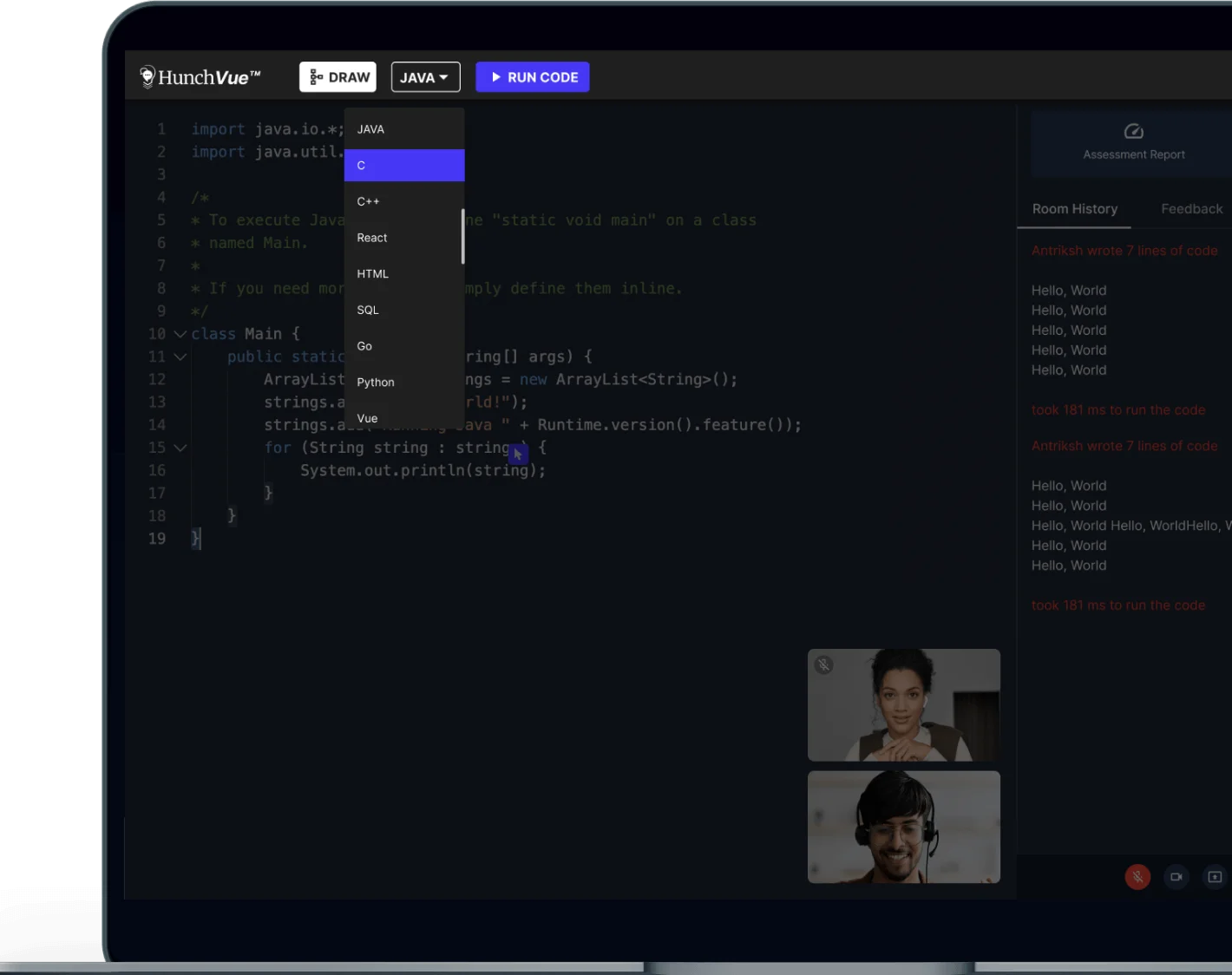
Task: Click the diagram icon inside the DRAW button
Action: [314, 76]
